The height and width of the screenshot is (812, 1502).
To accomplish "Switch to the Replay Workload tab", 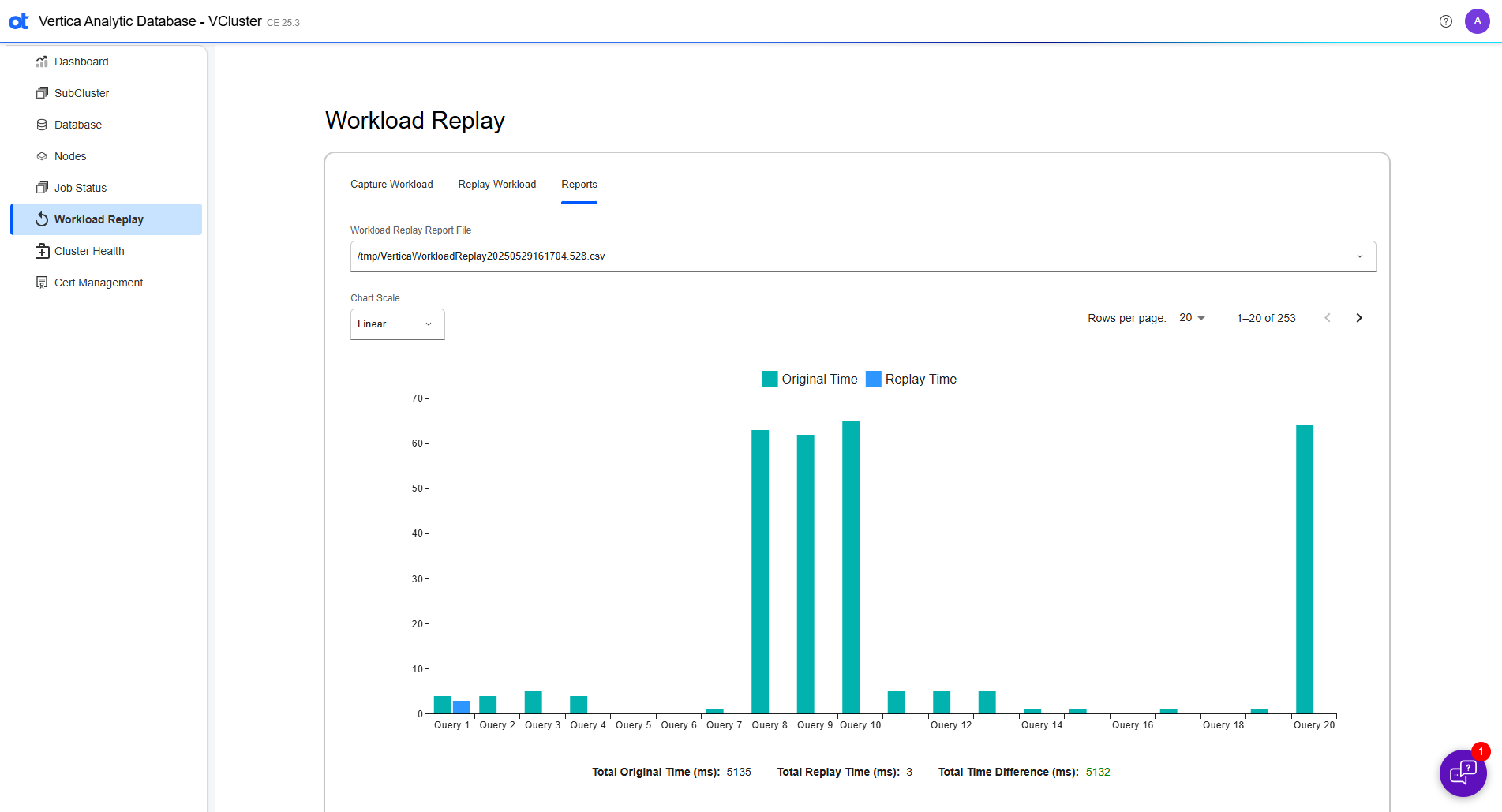I will tap(496, 184).
